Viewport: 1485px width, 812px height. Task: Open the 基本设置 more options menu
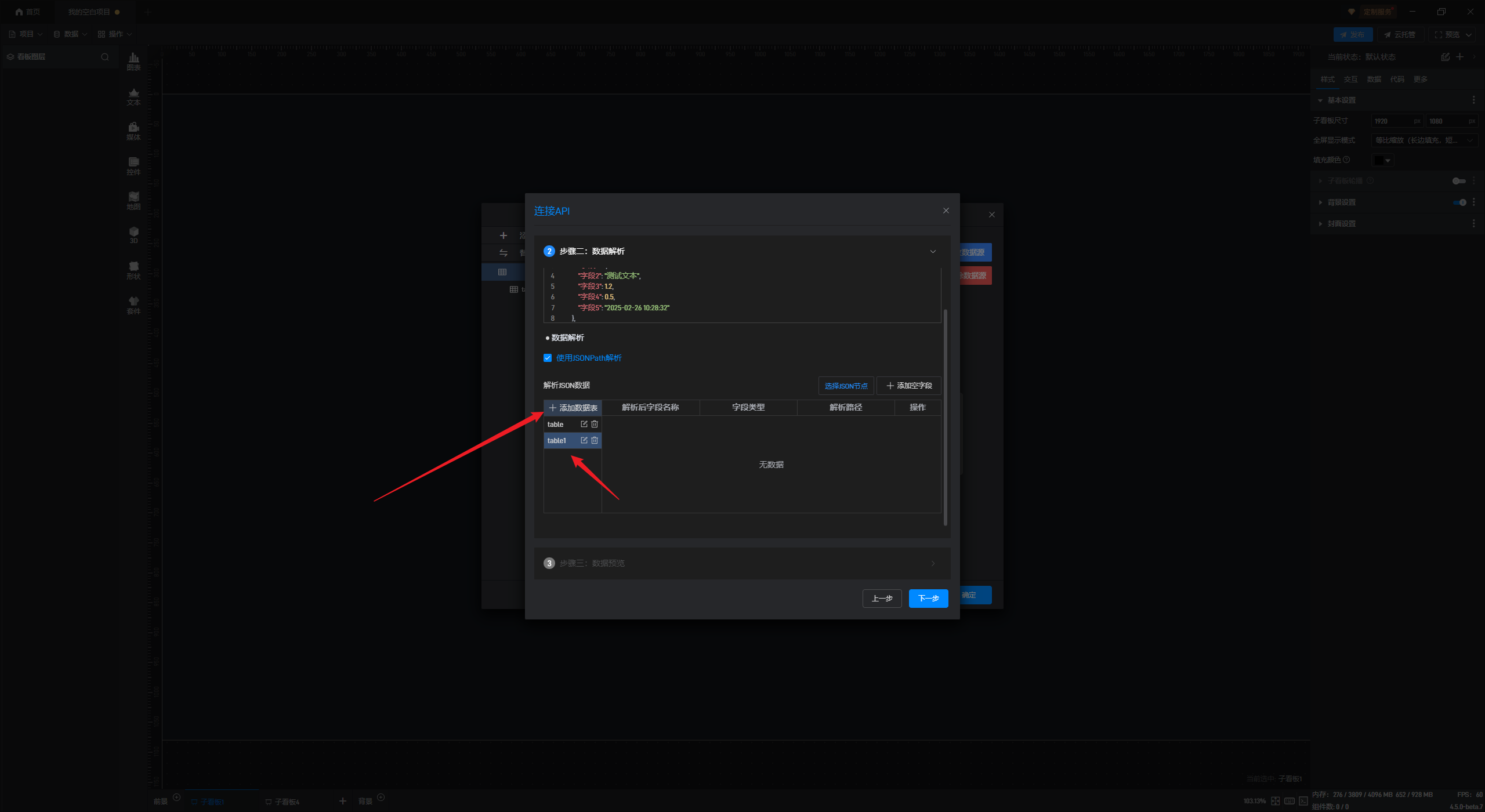click(1473, 100)
